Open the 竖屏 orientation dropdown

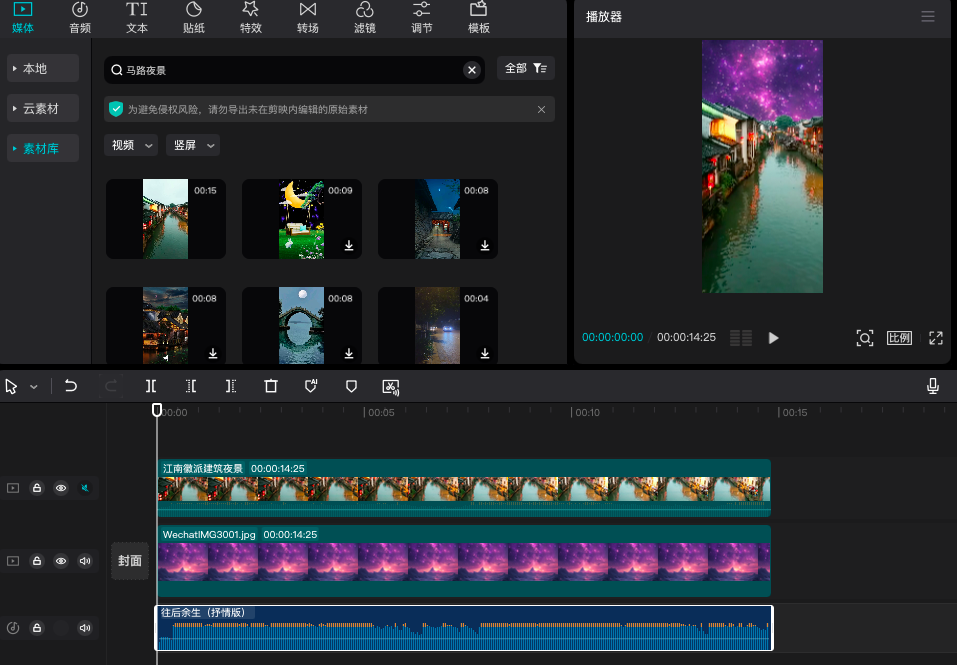[193, 145]
